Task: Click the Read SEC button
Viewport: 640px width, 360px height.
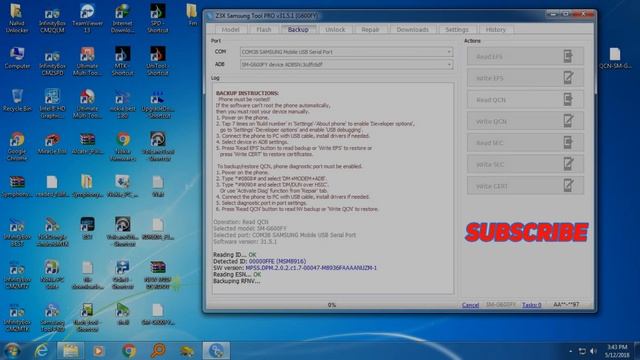Action: pyautogui.click(x=525, y=142)
